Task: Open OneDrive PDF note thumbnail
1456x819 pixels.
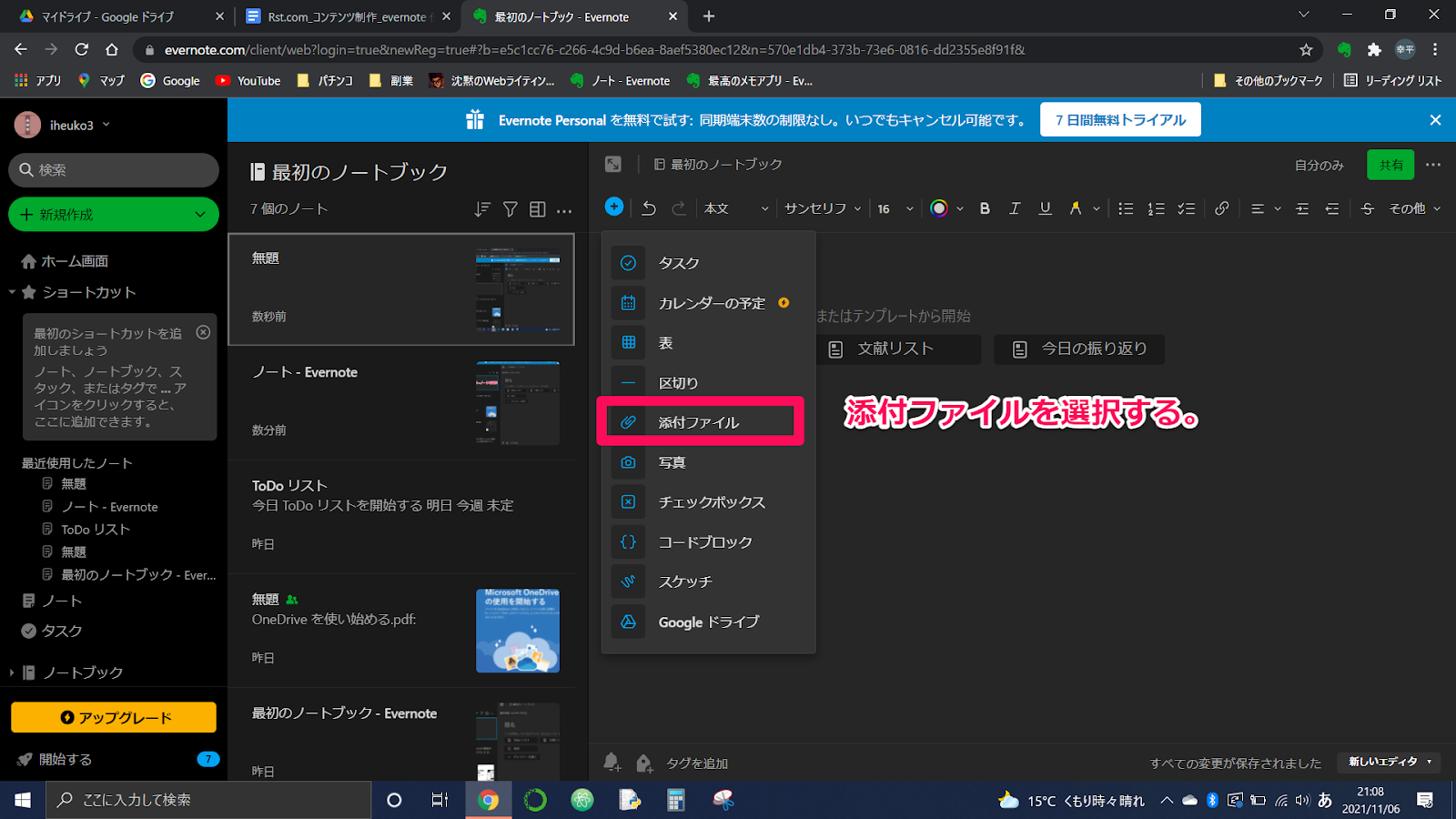Action: tap(518, 631)
